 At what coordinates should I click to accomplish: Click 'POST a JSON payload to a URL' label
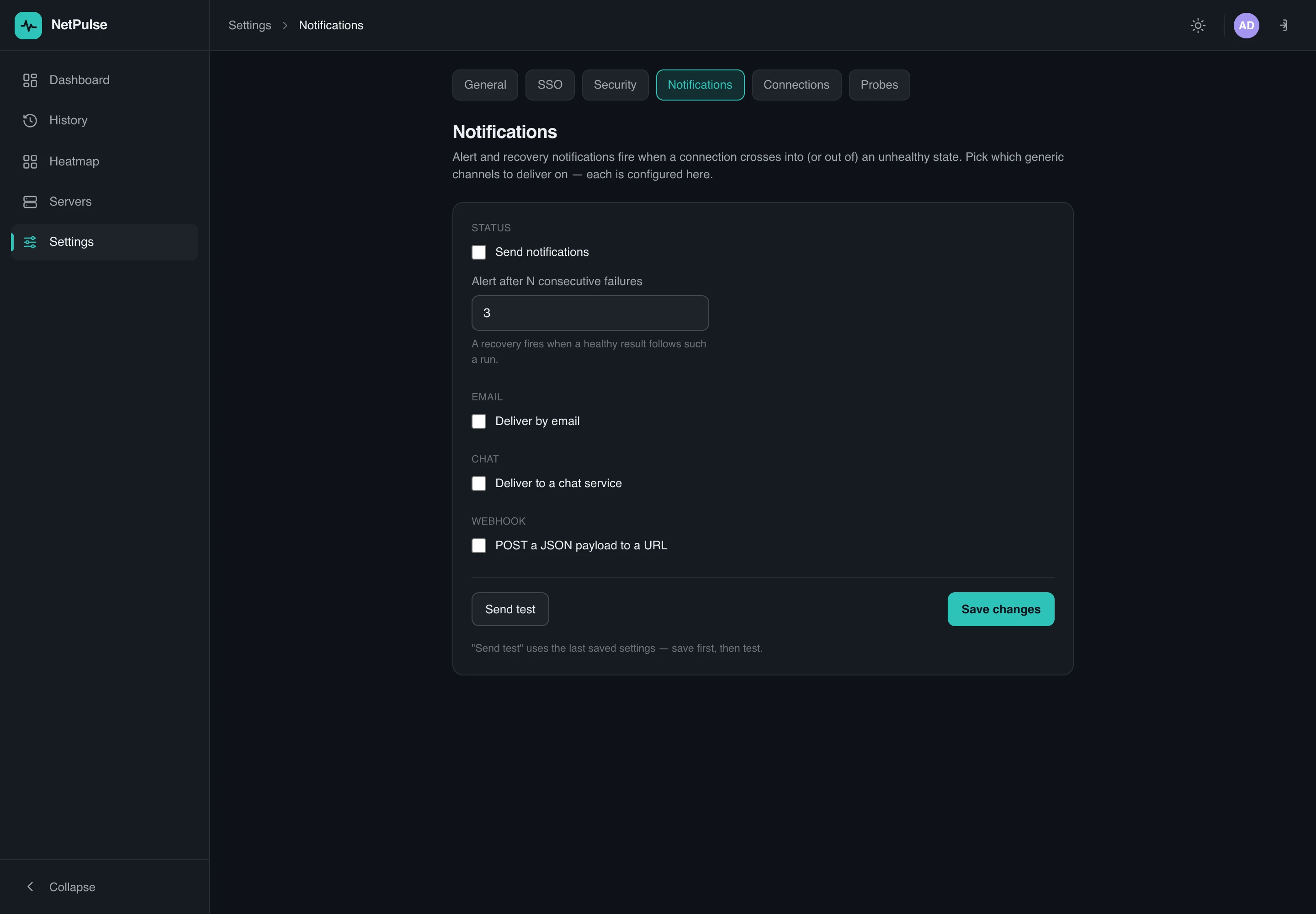pyautogui.click(x=581, y=545)
